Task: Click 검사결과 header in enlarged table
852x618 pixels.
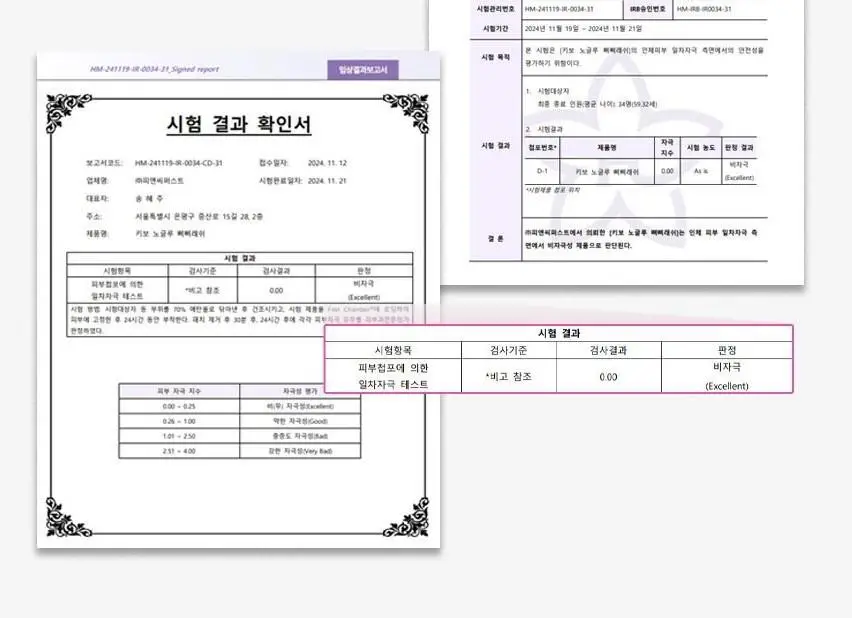Action: point(608,350)
